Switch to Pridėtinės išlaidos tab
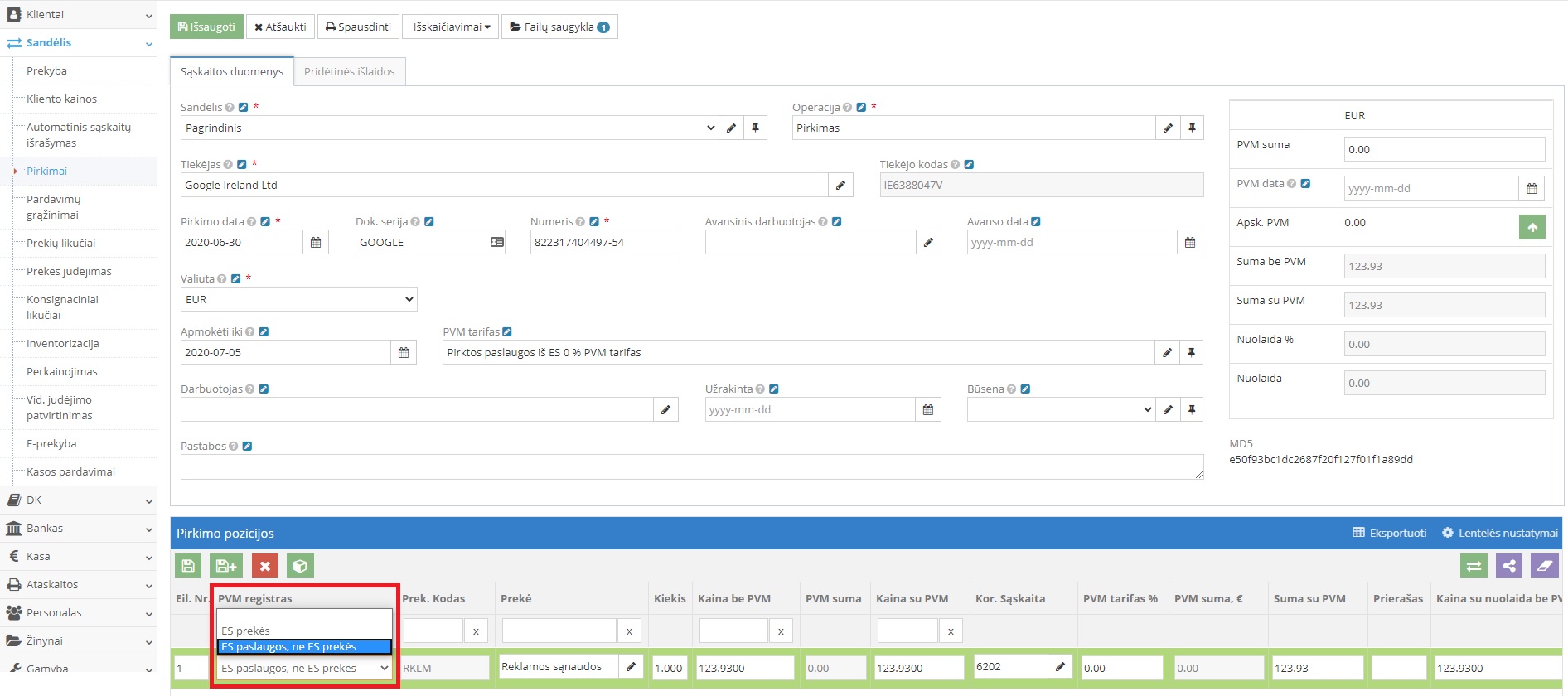Screen dimensions: 1568x696 click(349, 71)
